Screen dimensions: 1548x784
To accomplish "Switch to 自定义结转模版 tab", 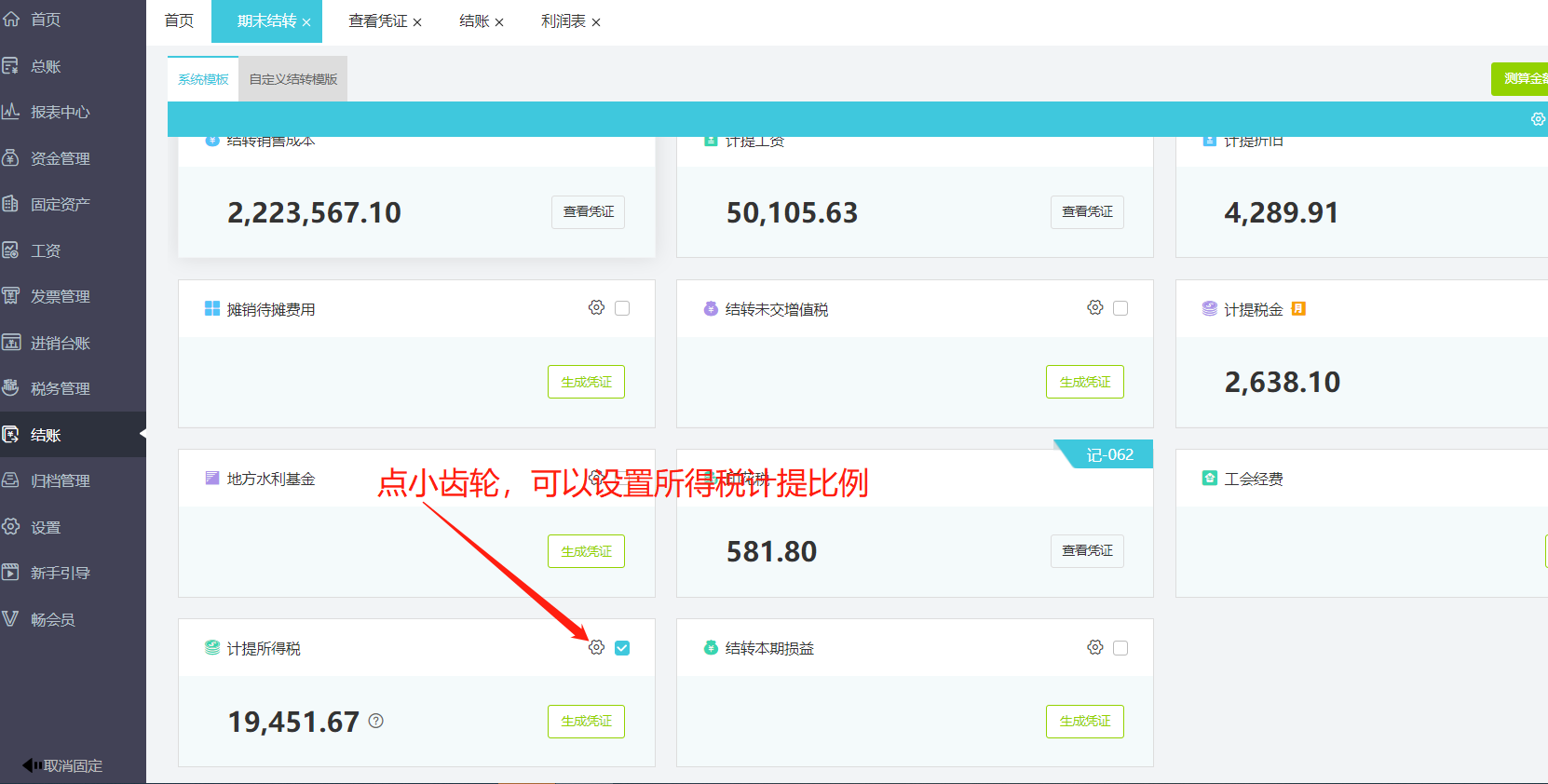I will [292, 79].
